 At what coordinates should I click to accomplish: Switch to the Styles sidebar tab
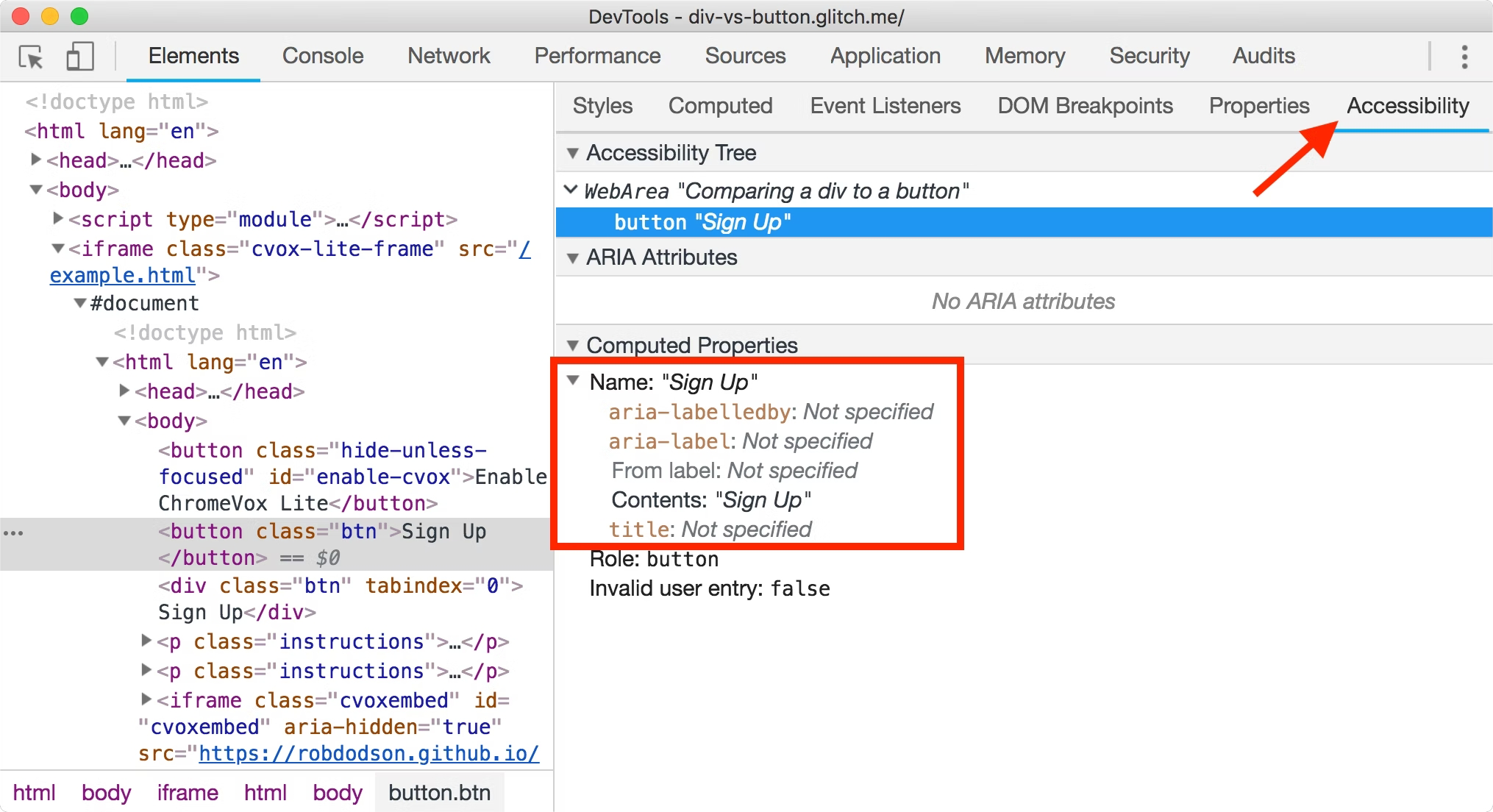(602, 106)
